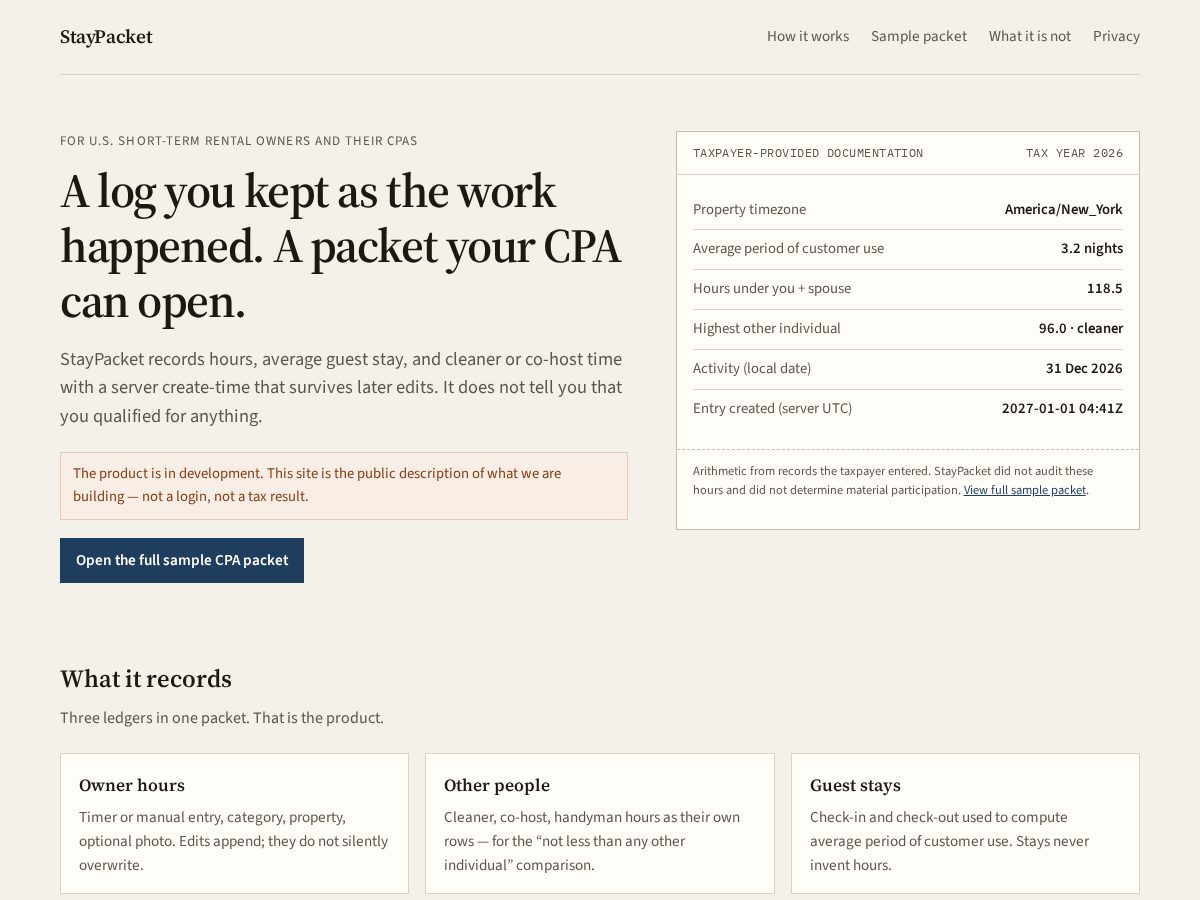Click the Owner hours card description
Viewport: 1200px width, 900px height.
tap(234, 841)
